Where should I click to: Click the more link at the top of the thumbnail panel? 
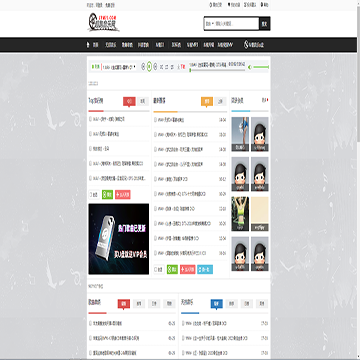tap(265, 100)
